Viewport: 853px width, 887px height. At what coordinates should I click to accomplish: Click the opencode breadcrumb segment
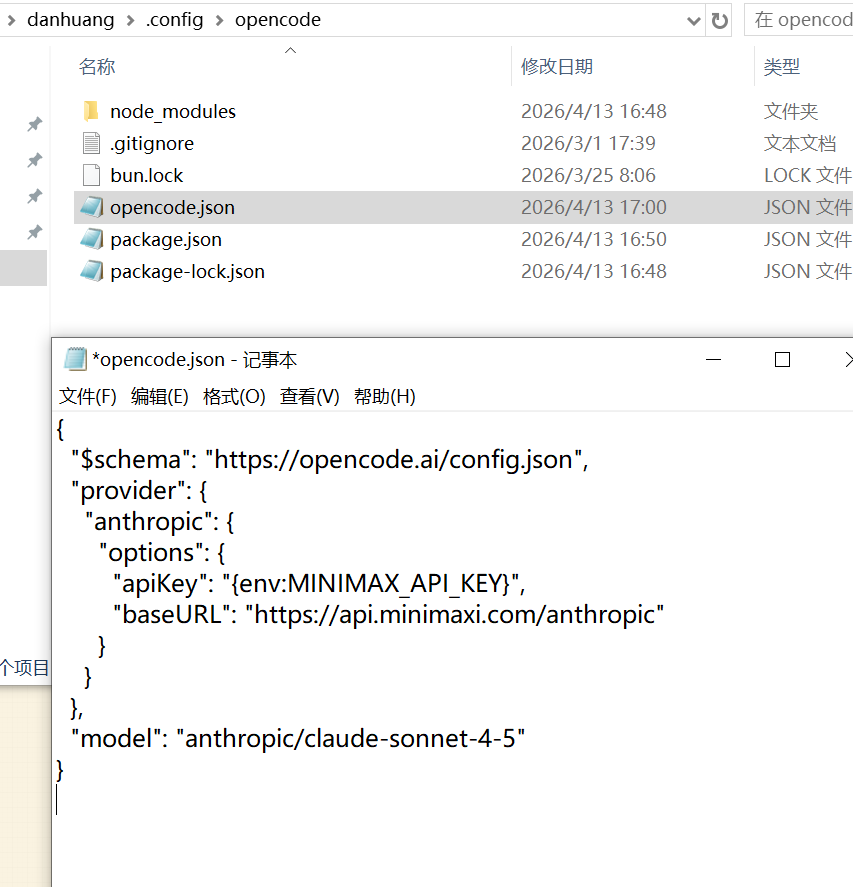[278, 20]
